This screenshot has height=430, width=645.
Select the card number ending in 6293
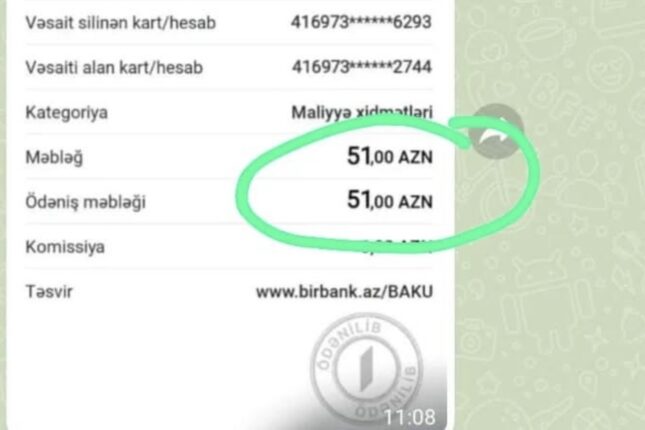[361, 22]
